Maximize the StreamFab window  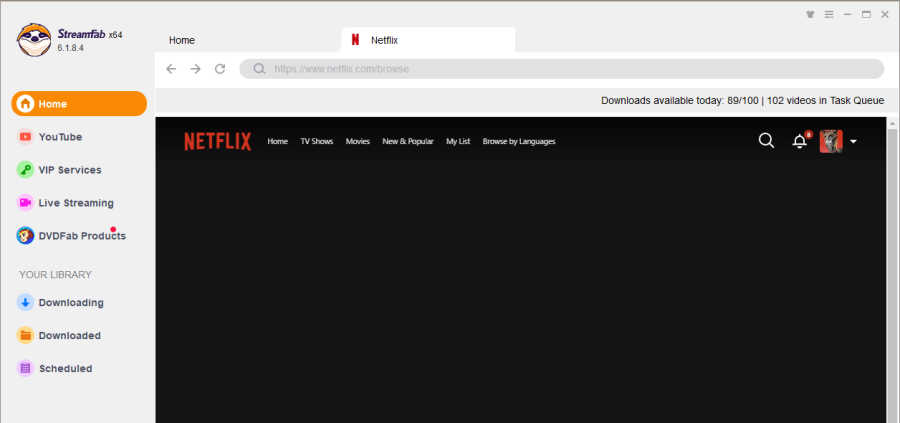(x=866, y=15)
